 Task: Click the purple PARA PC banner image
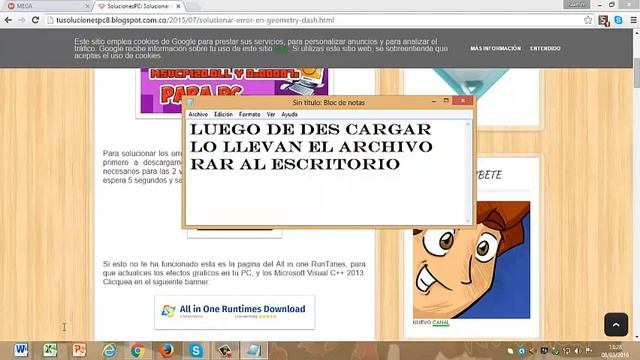[234, 91]
